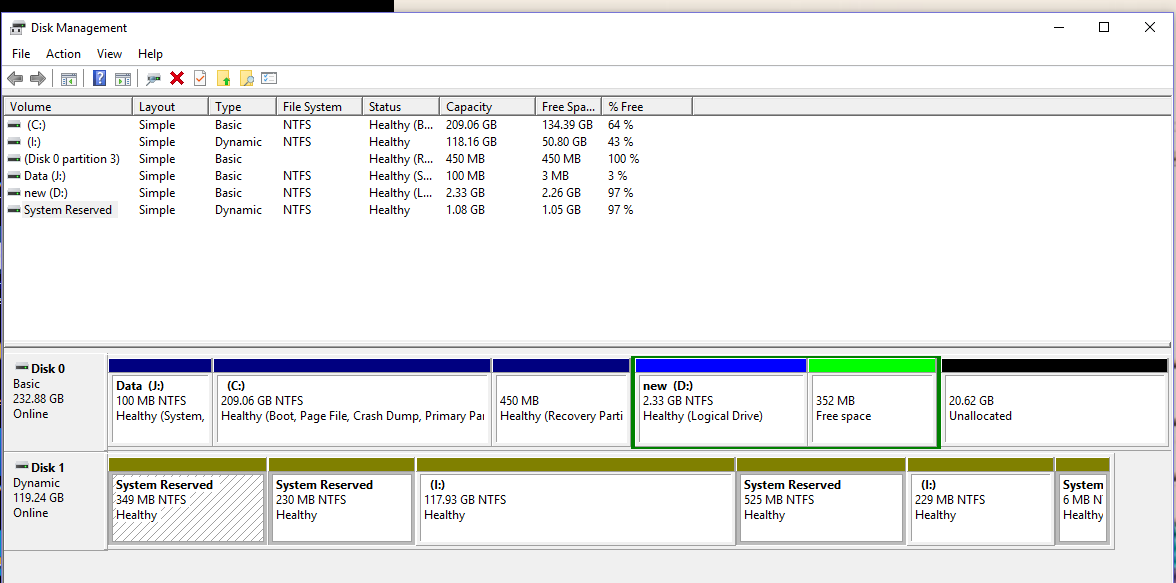
Task: Open the File menu
Action: (21, 54)
